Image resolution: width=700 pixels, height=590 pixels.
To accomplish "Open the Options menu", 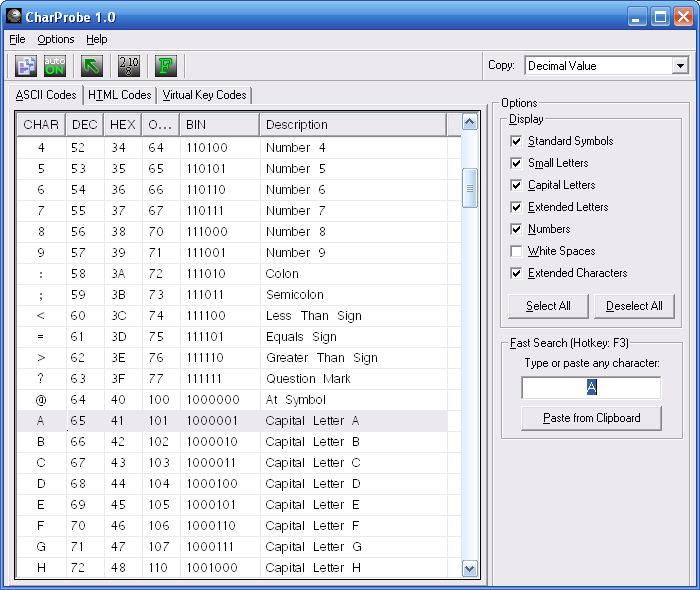I will (56, 39).
